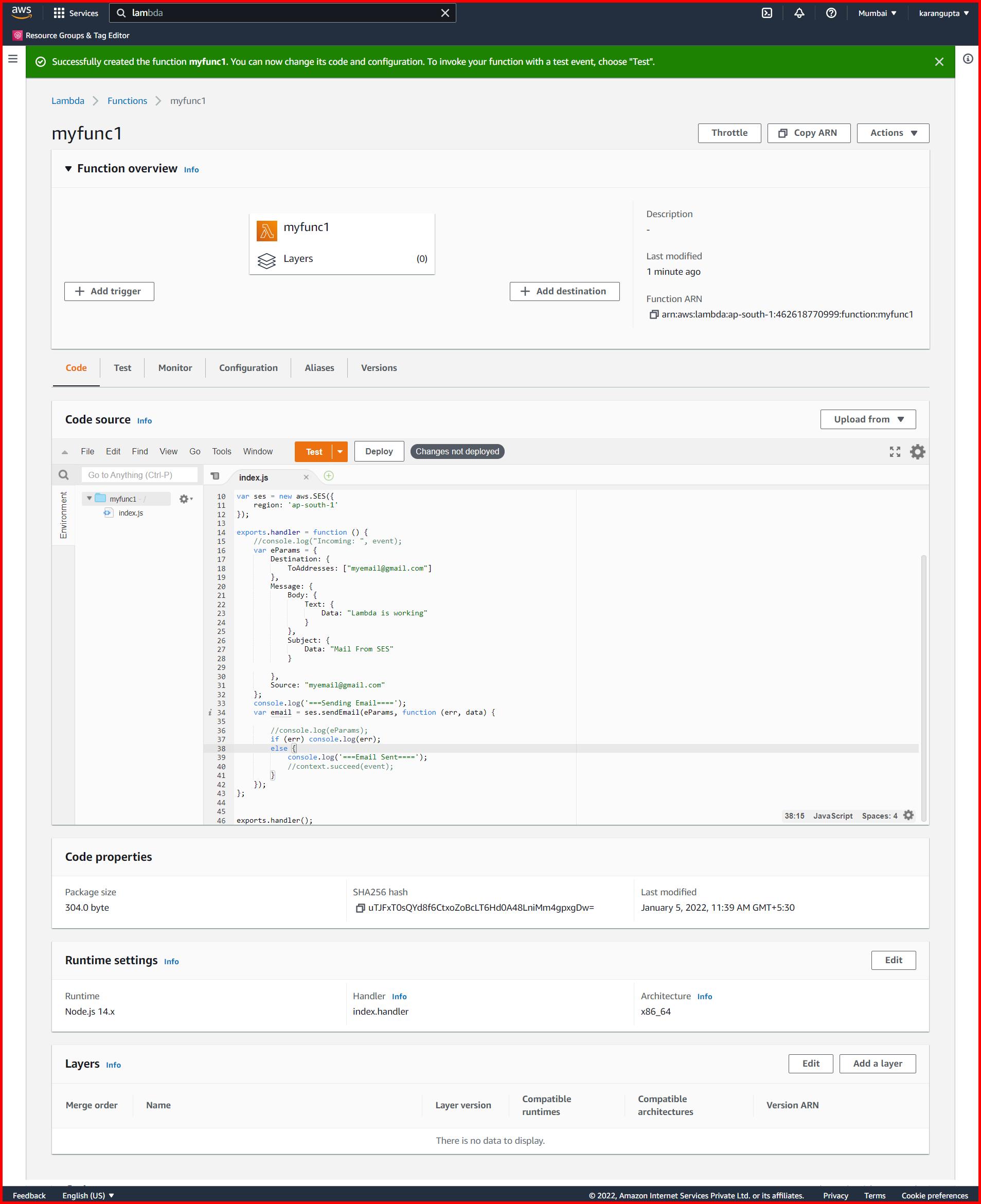Click the Go to Anything search field
This screenshot has height=1204, width=981.
(x=139, y=474)
